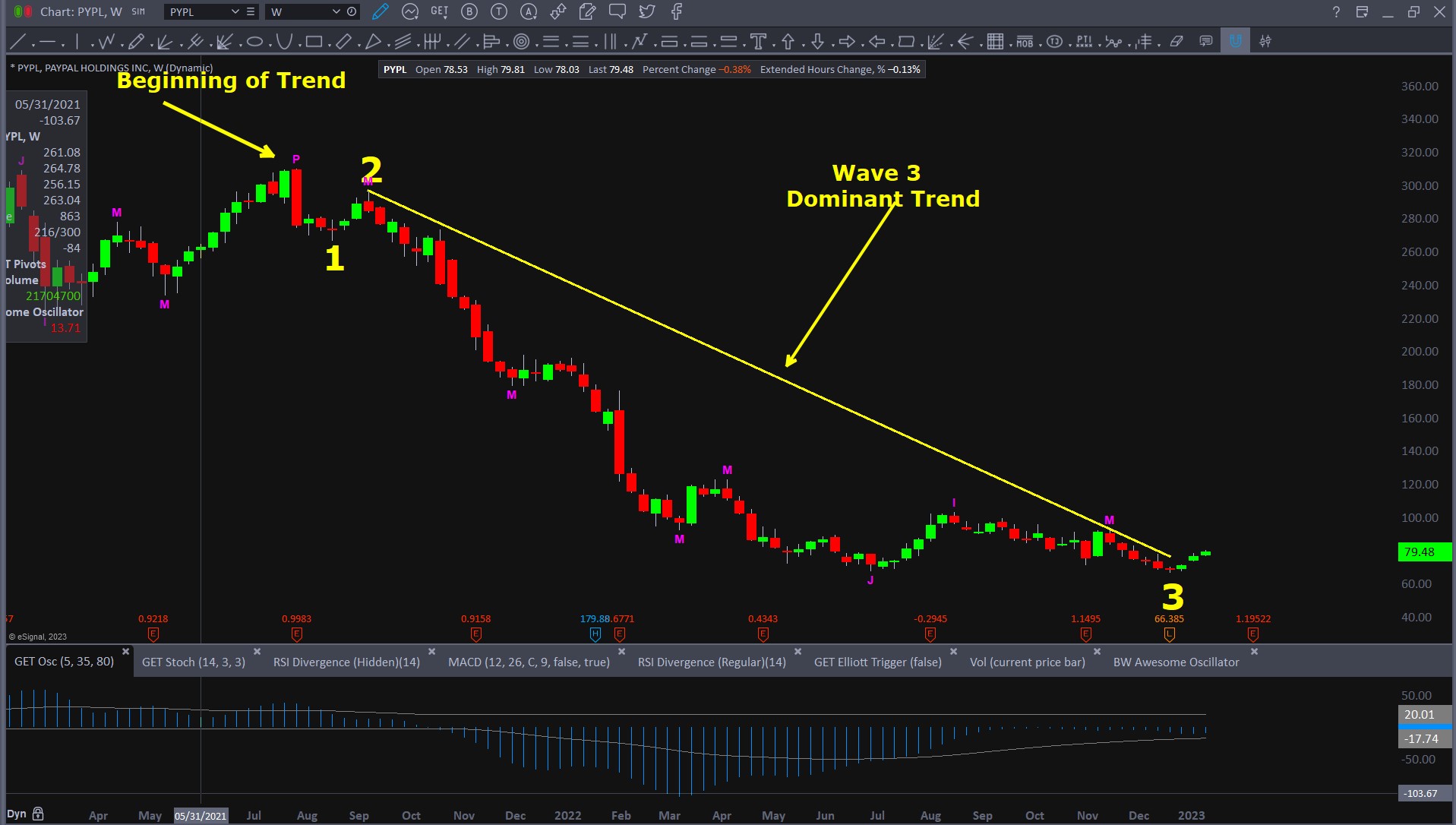Select the up arrow marker tool
Viewport: 1456px width, 825px height.
[788, 42]
